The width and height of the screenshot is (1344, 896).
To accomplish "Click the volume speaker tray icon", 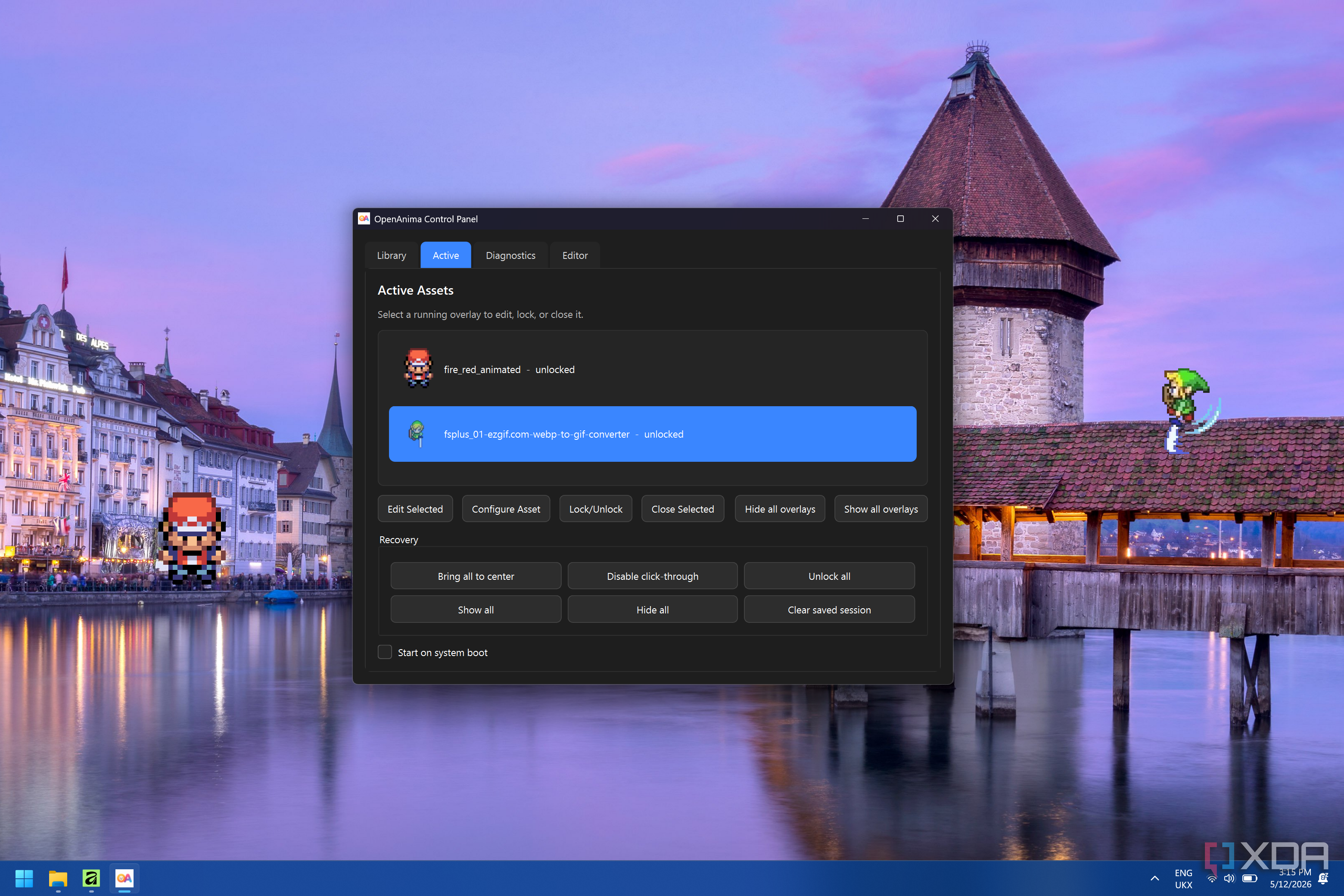I will tap(1229, 878).
